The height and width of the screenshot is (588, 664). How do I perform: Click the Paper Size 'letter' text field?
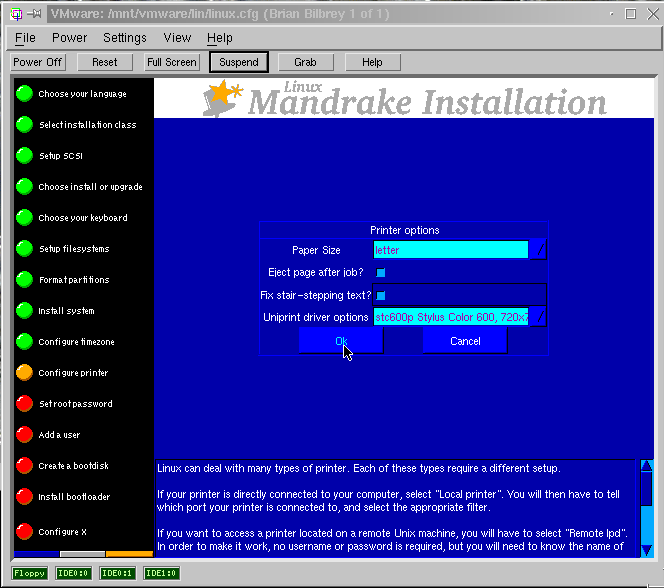450,250
